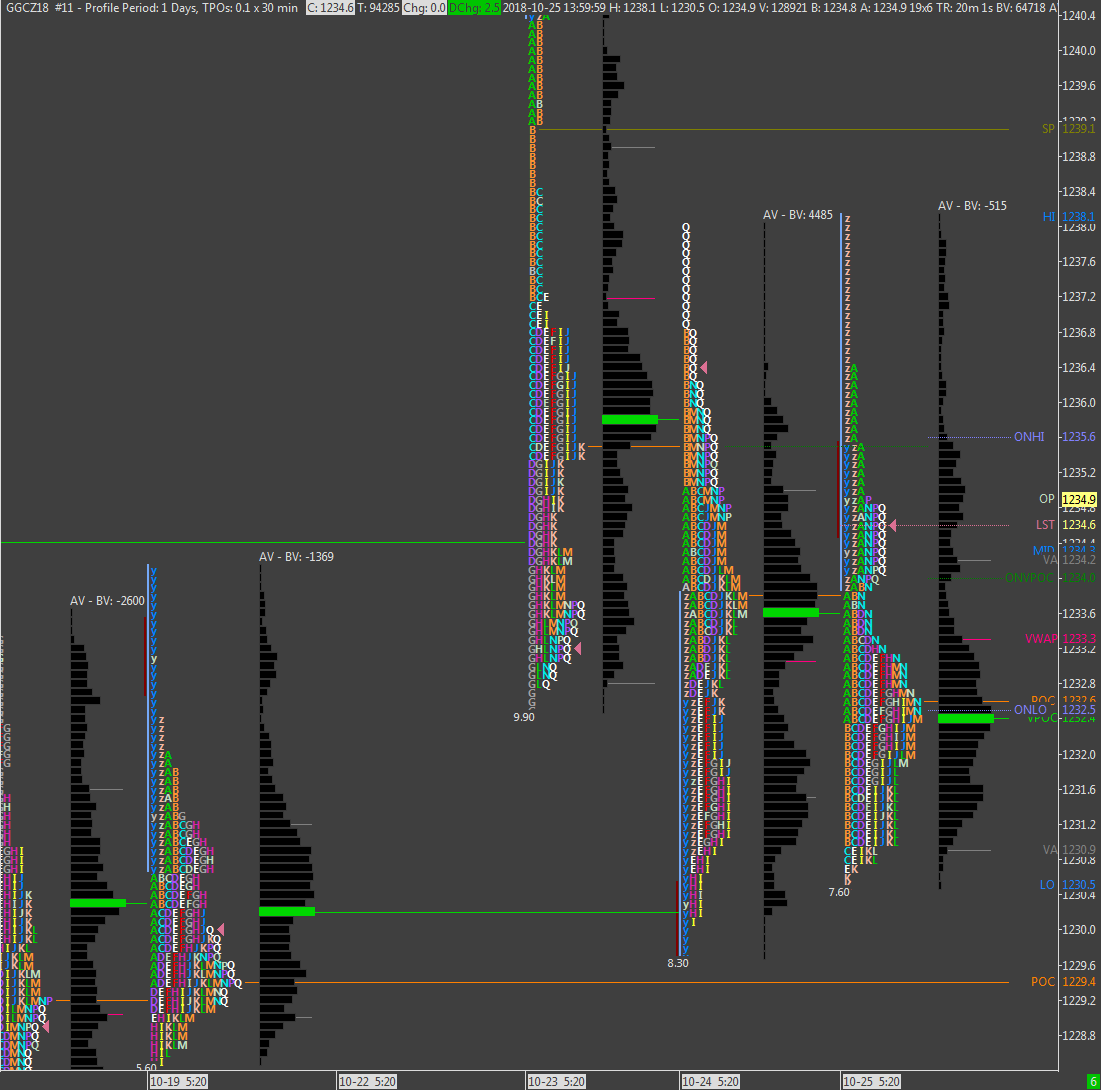1101x1090 pixels.
Task: Click the 'AV - BV: -1369' label
Action: click(296, 557)
